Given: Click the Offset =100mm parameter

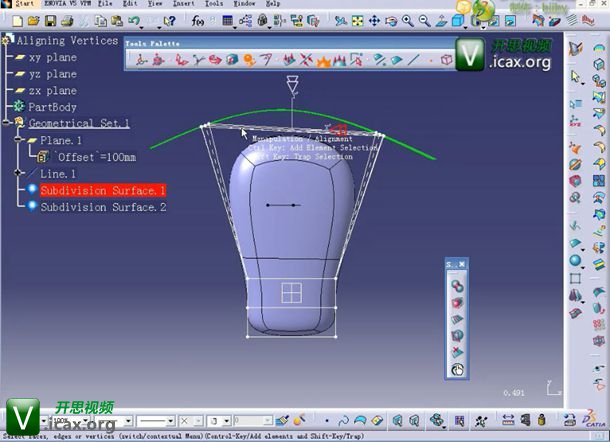Looking at the screenshot, I should (96, 157).
